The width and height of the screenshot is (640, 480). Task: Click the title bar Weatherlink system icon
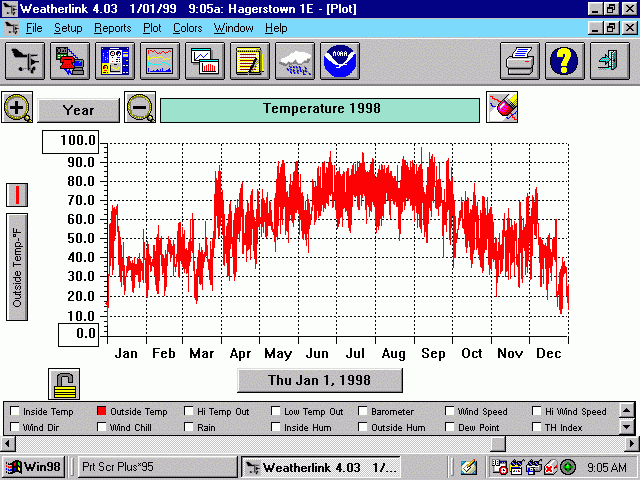coord(10,9)
